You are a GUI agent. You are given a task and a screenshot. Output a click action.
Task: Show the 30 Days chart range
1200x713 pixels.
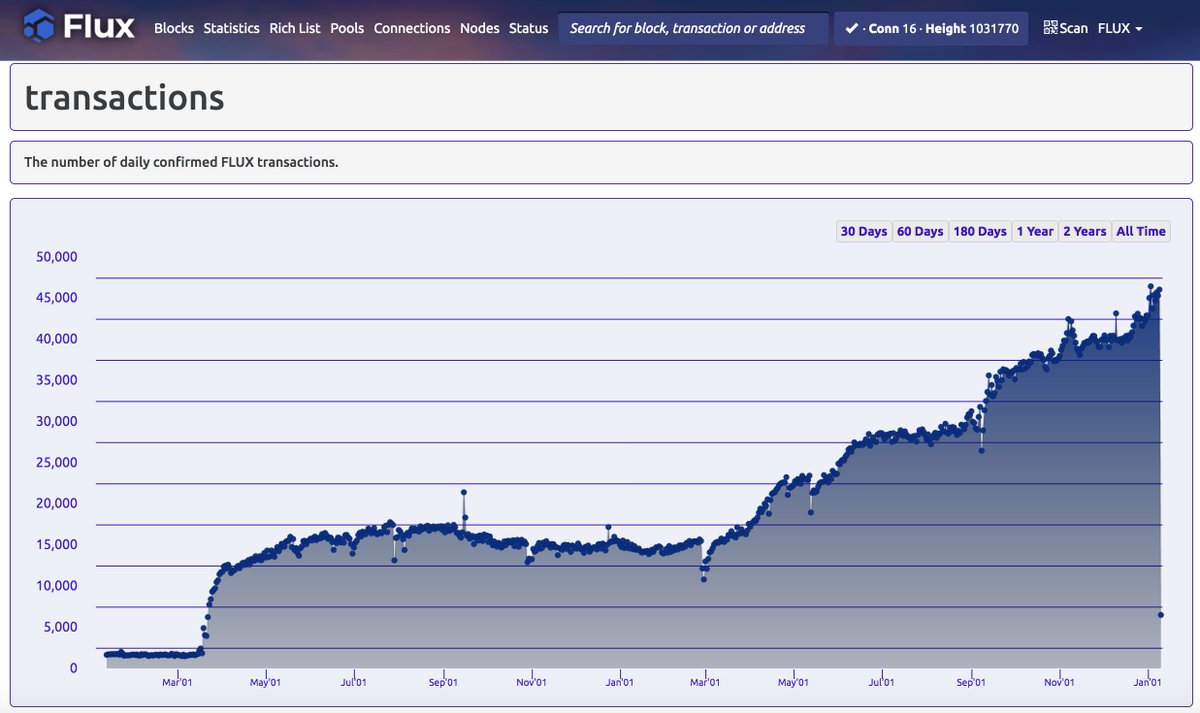[864, 231]
